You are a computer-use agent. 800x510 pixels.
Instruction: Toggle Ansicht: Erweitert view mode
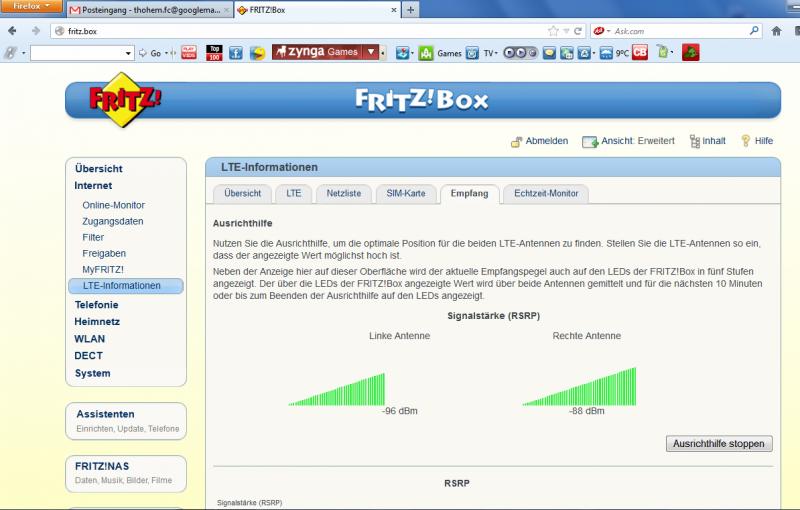629,141
